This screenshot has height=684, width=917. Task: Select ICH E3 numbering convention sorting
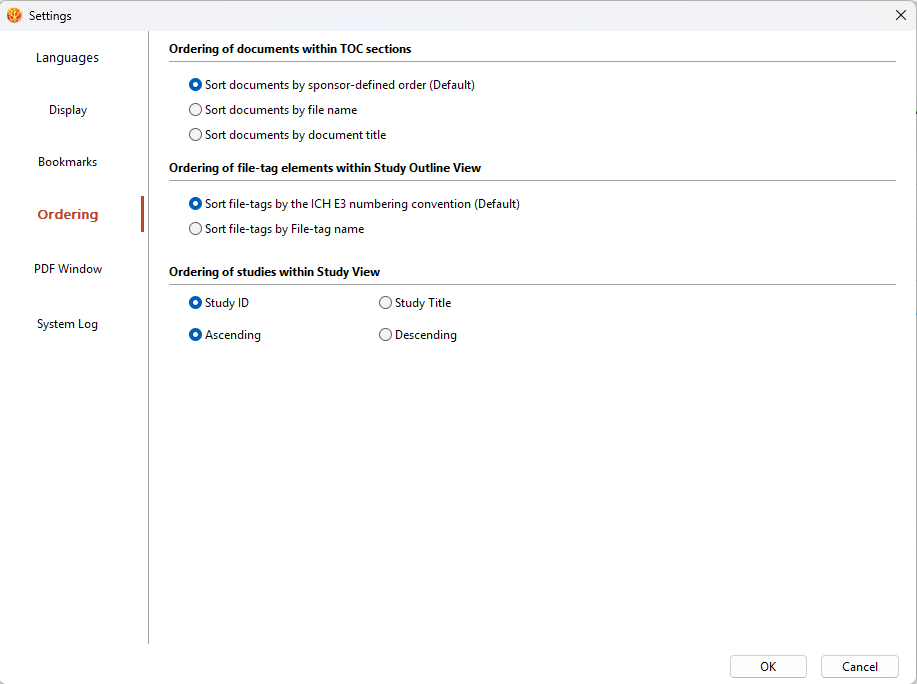354,204
